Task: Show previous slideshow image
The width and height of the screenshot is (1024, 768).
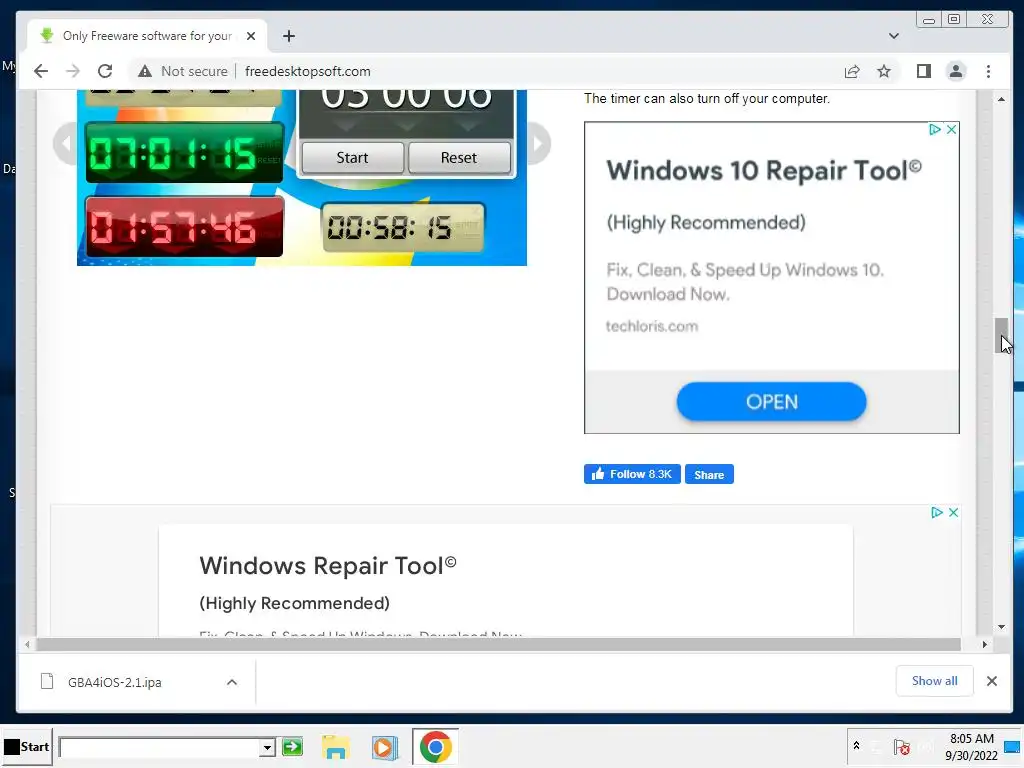Action: (65, 144)
